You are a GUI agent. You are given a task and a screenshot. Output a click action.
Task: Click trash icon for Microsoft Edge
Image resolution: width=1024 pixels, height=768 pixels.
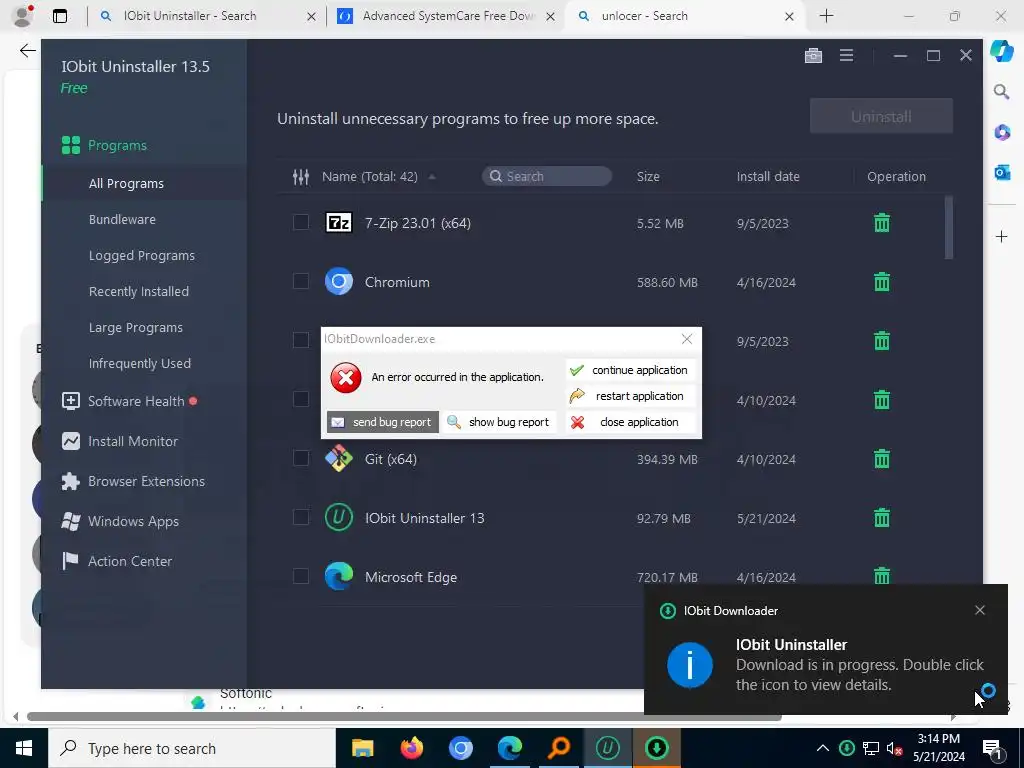[x=882, y=576]
